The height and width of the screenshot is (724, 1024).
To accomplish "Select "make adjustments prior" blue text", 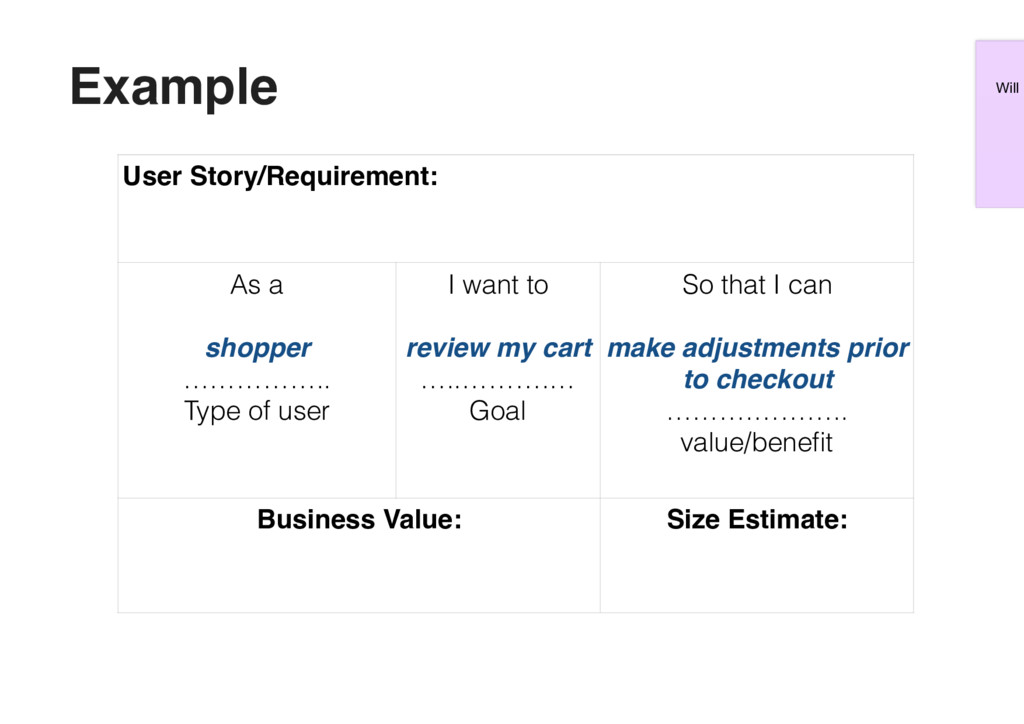I will pyautogui.click(x=757, y=348).
